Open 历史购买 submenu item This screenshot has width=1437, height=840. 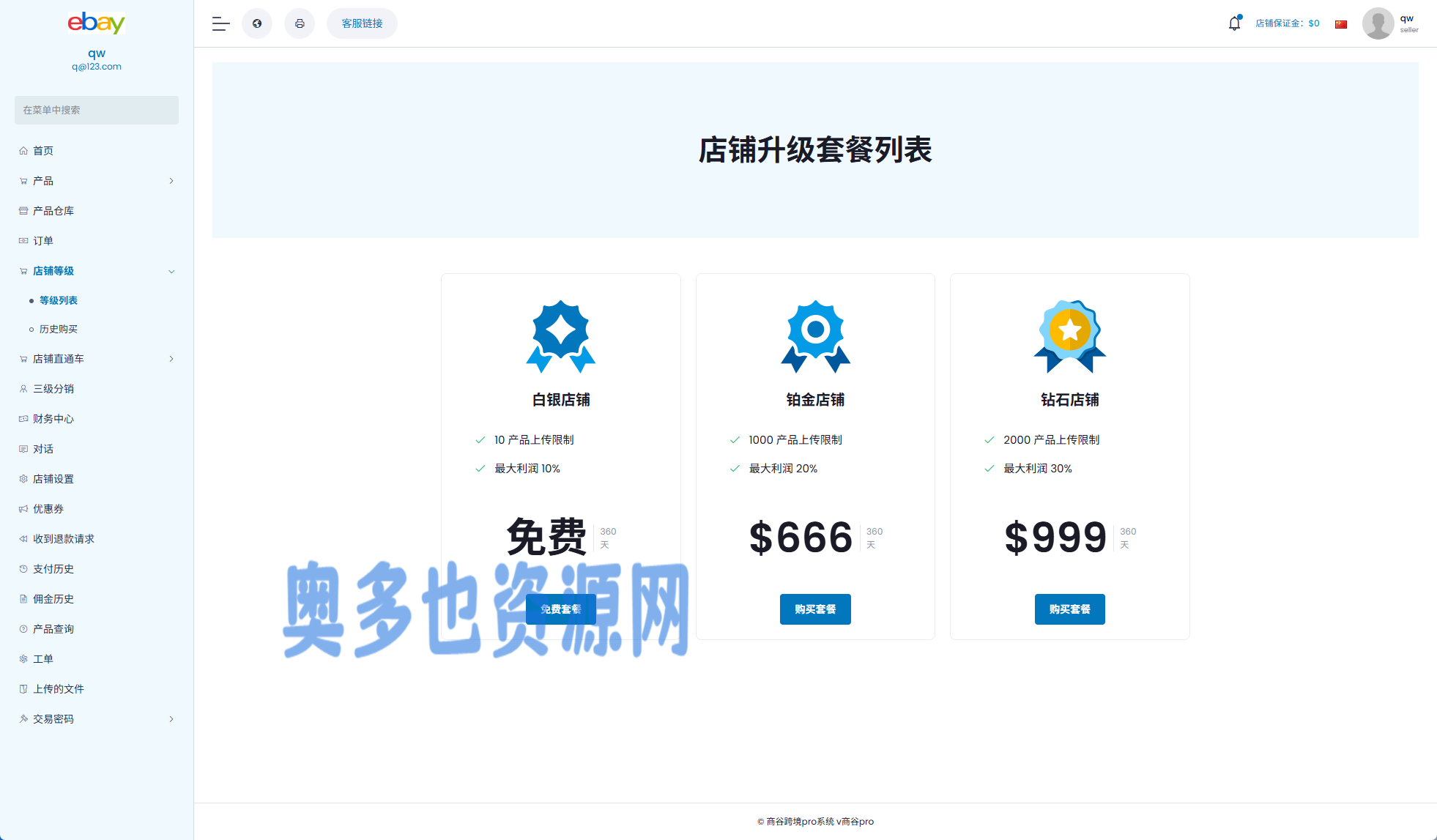pos(59,330)
